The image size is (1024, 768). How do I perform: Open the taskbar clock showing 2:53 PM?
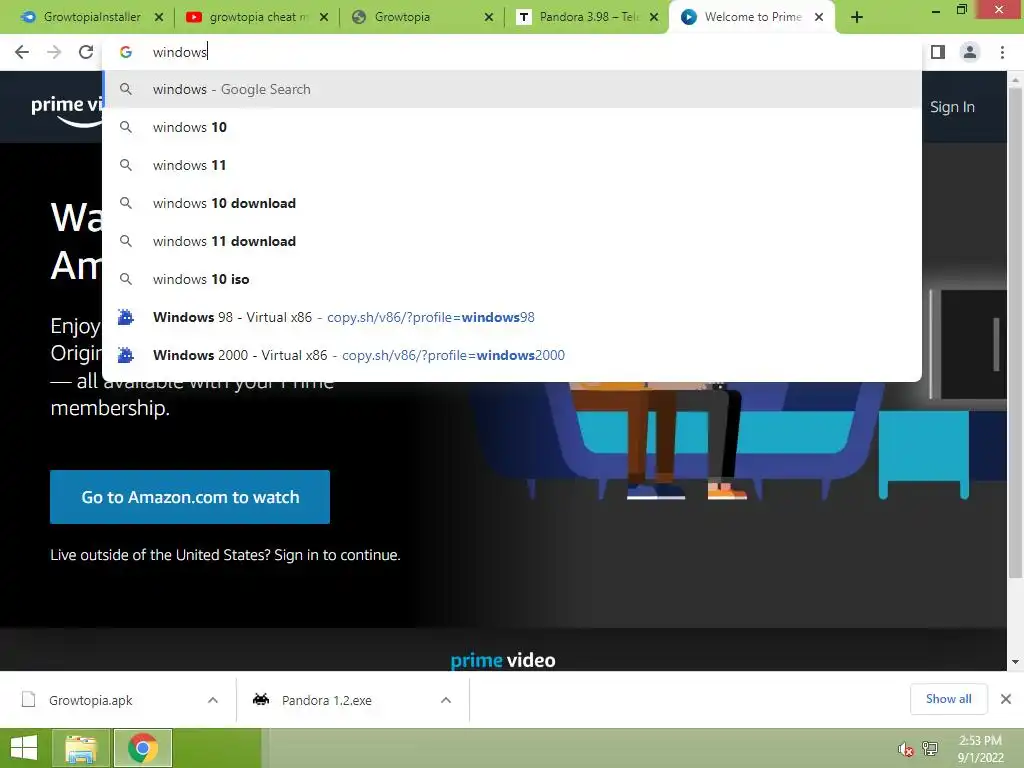pos(980,749)
